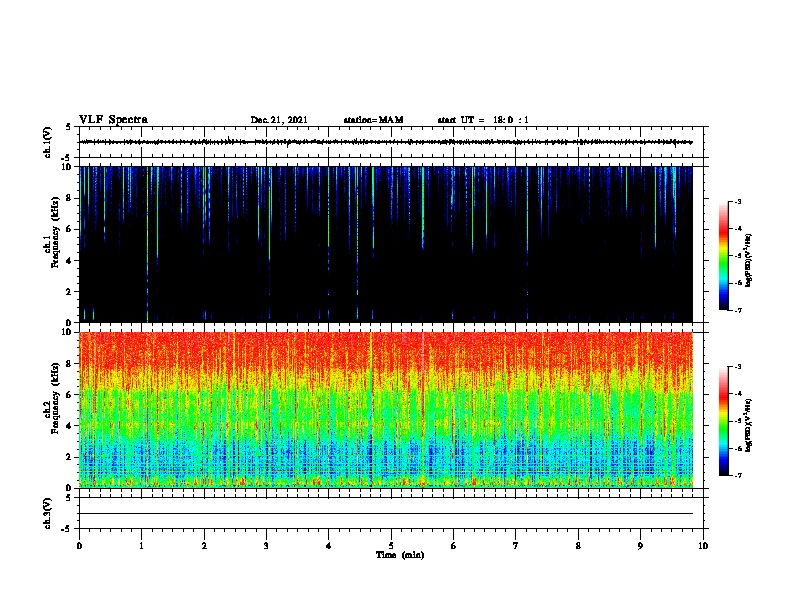792x612 pixels.
Task: Click the "5" tick on ch.3(V) axis
Action: pos(69,498)
